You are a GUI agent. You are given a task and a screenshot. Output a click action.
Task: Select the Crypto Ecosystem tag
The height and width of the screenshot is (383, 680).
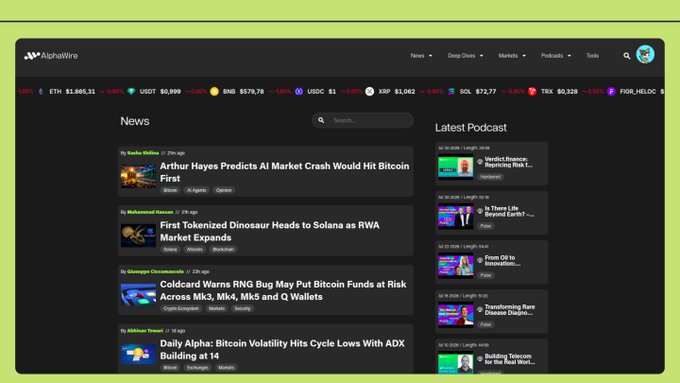click(181, 308)
